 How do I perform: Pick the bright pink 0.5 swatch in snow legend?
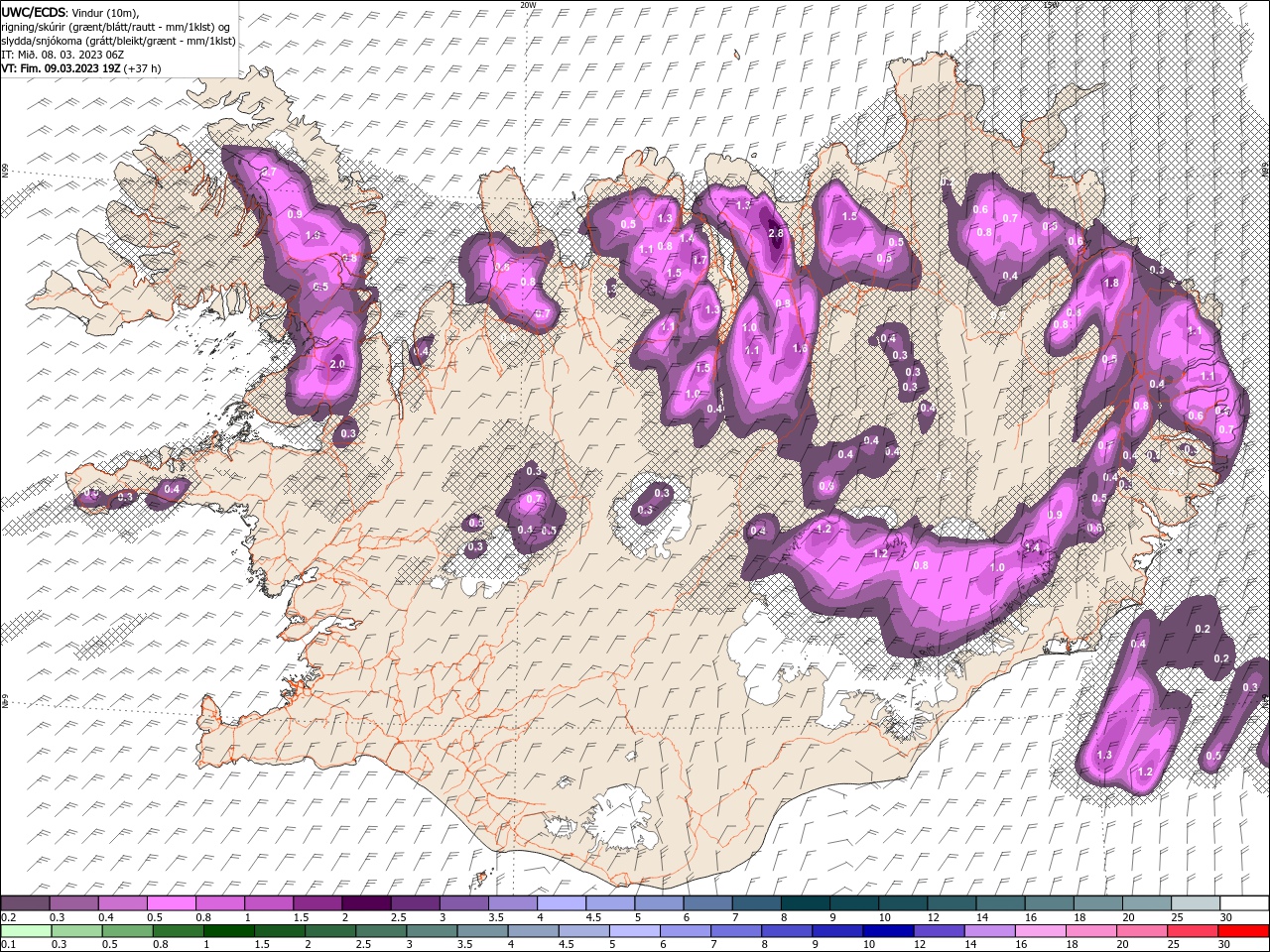(x=171, y=903)
